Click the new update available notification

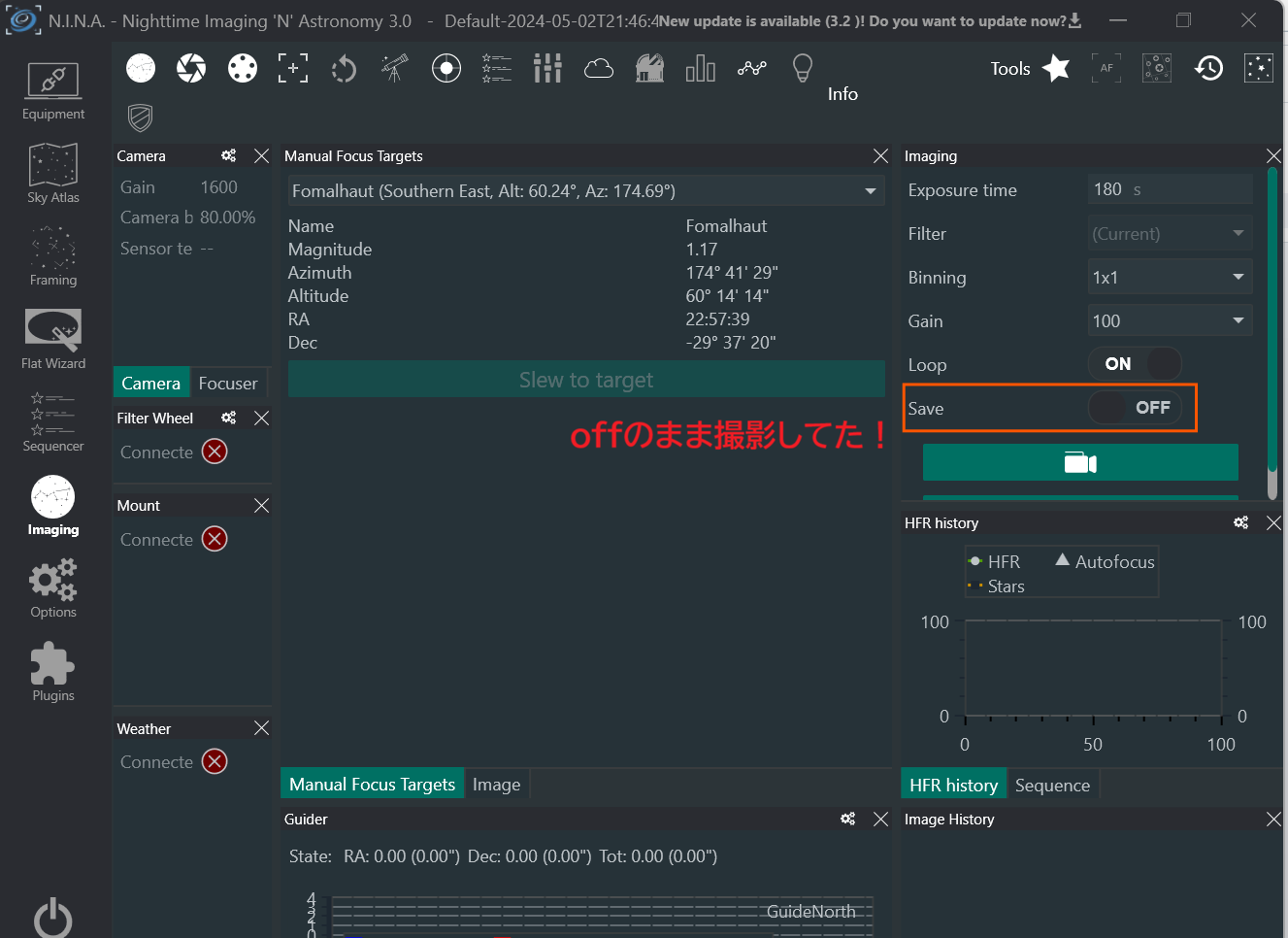click(x=862, y=20)
